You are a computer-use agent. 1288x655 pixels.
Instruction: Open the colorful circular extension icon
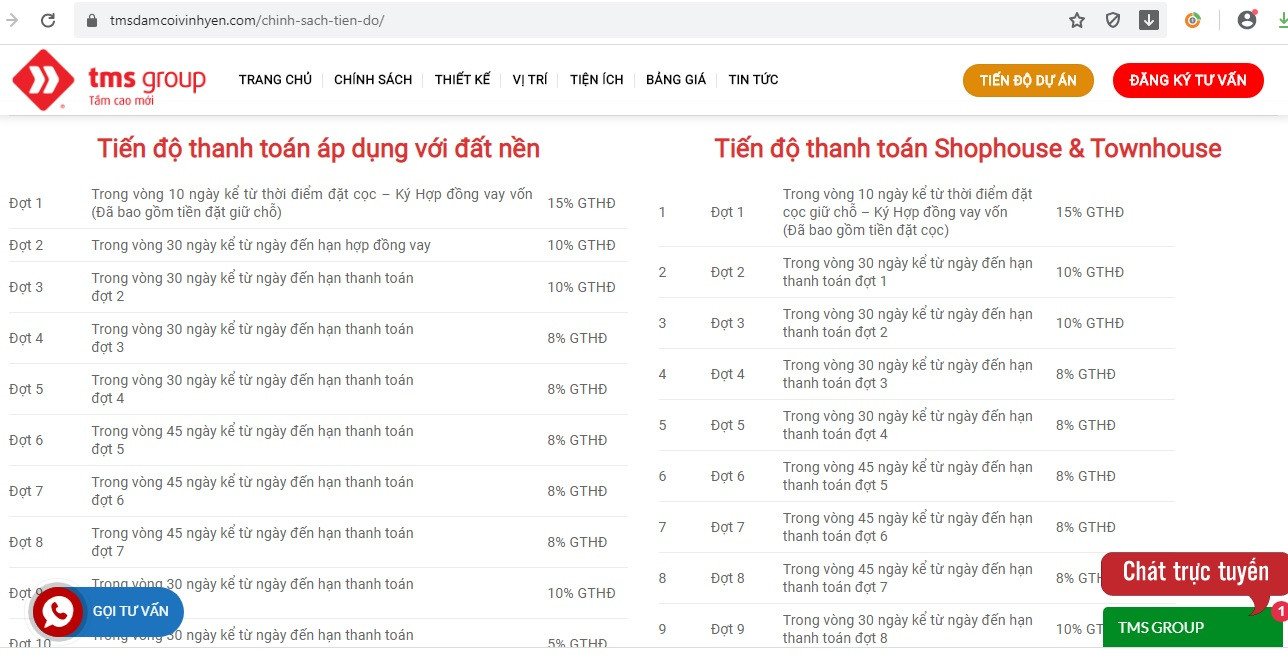point(1193,20)
